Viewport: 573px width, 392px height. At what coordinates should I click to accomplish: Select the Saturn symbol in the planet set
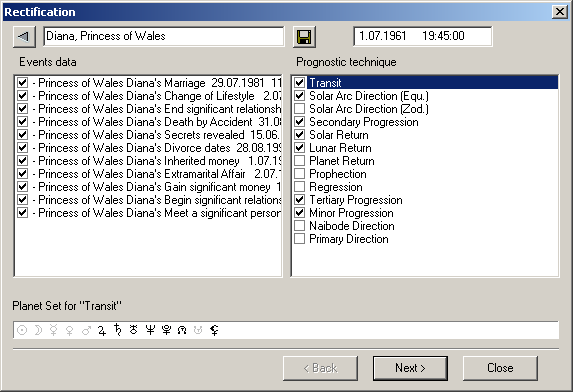[117, 330]
